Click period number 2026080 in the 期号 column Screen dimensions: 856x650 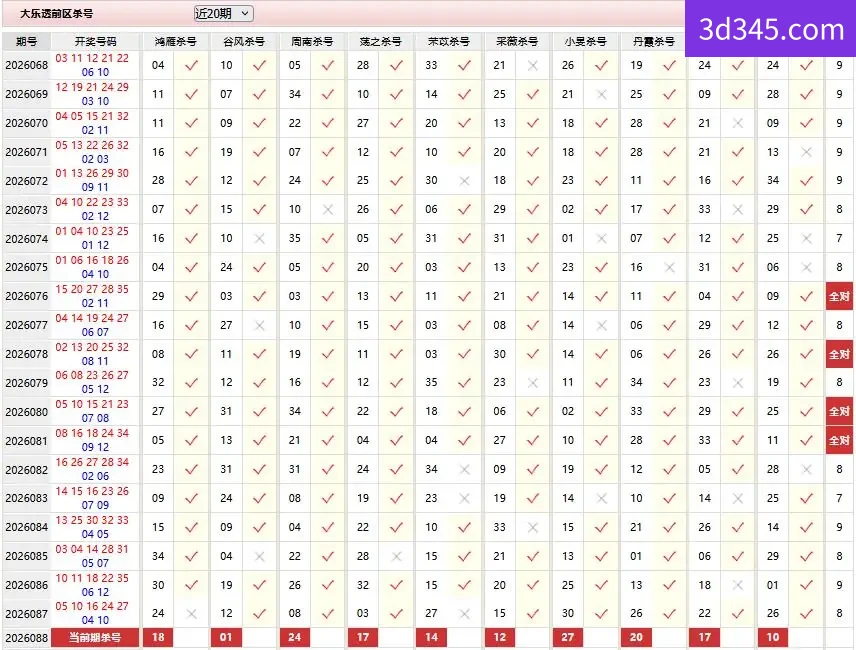point(26,412)
